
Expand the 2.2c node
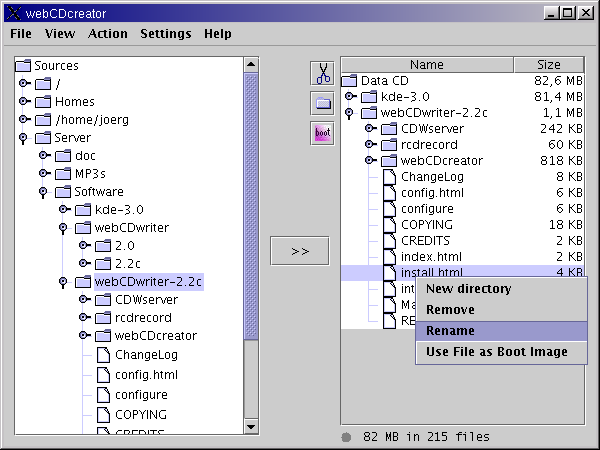(x=85, y=263)
